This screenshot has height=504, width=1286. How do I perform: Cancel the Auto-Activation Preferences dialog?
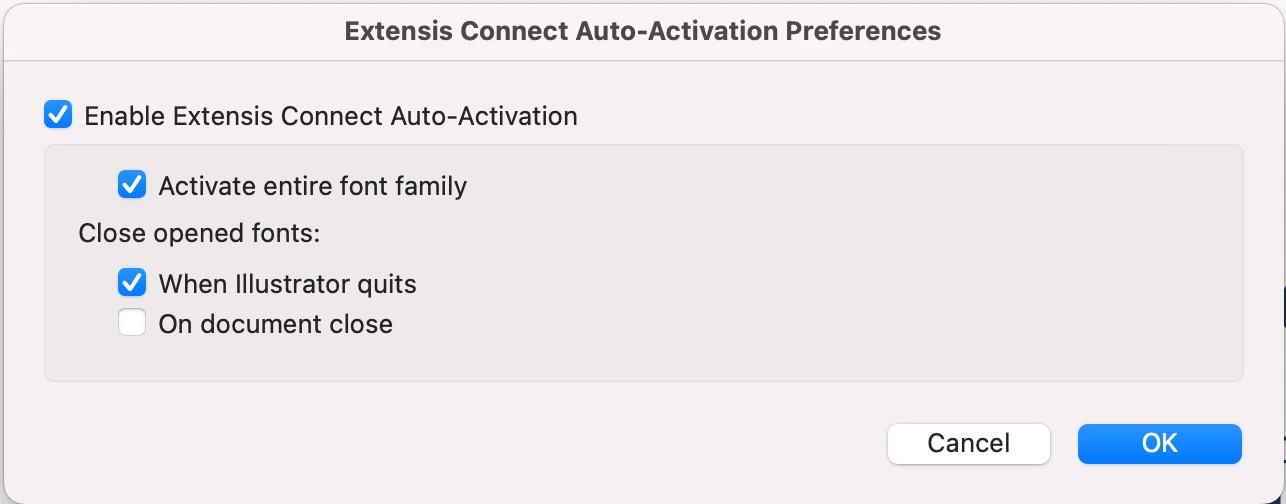(x=968, y=443)
